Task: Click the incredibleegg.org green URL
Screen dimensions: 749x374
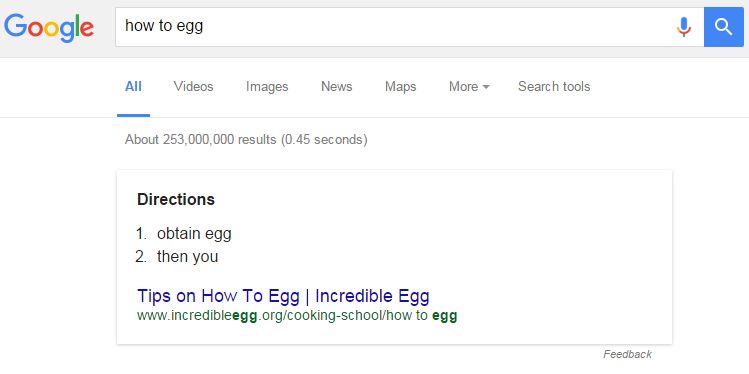Action: coord(297,316)
